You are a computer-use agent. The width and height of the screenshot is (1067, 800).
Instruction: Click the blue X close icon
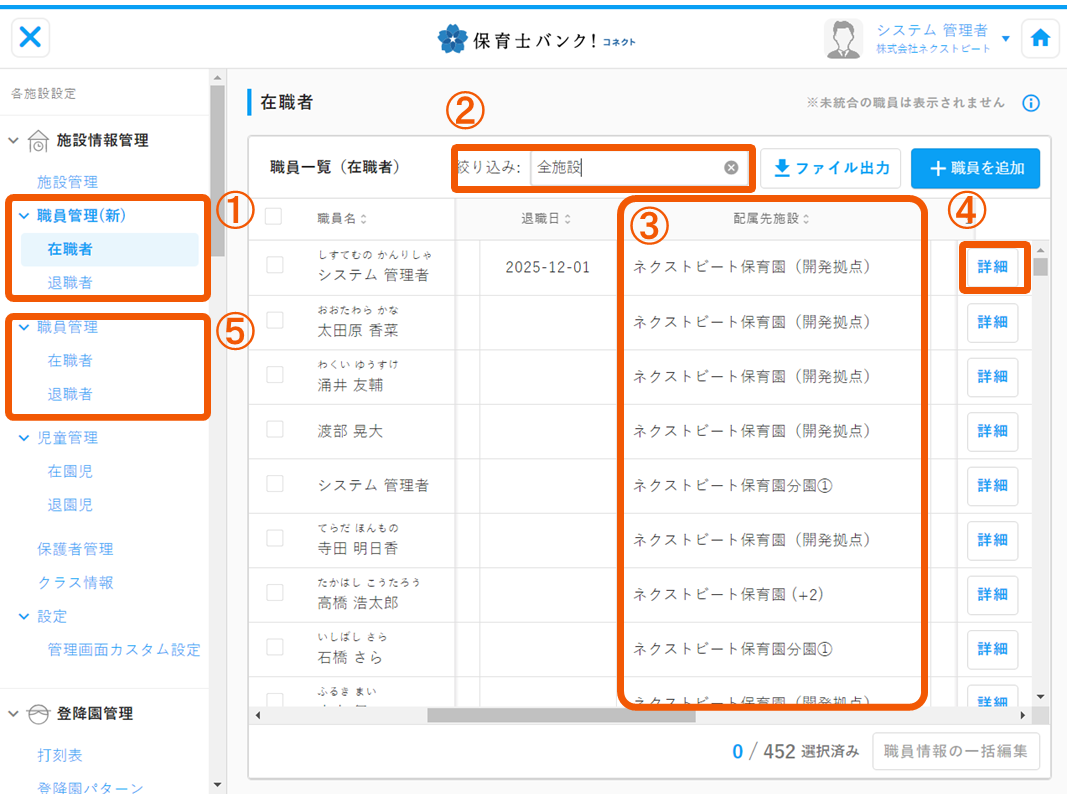(31, 38)
